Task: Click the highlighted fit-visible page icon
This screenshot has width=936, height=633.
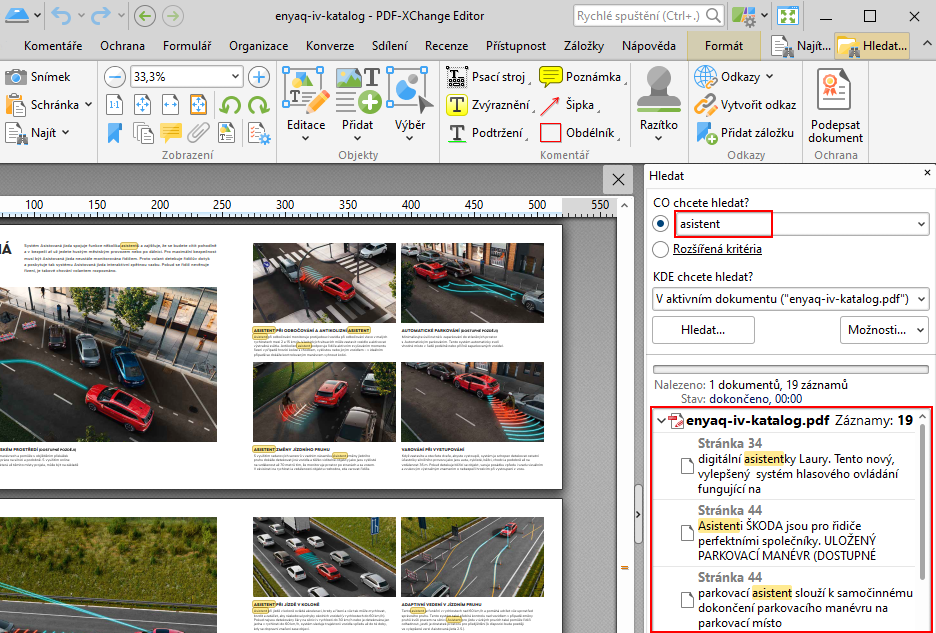Action: click(198, 105)
